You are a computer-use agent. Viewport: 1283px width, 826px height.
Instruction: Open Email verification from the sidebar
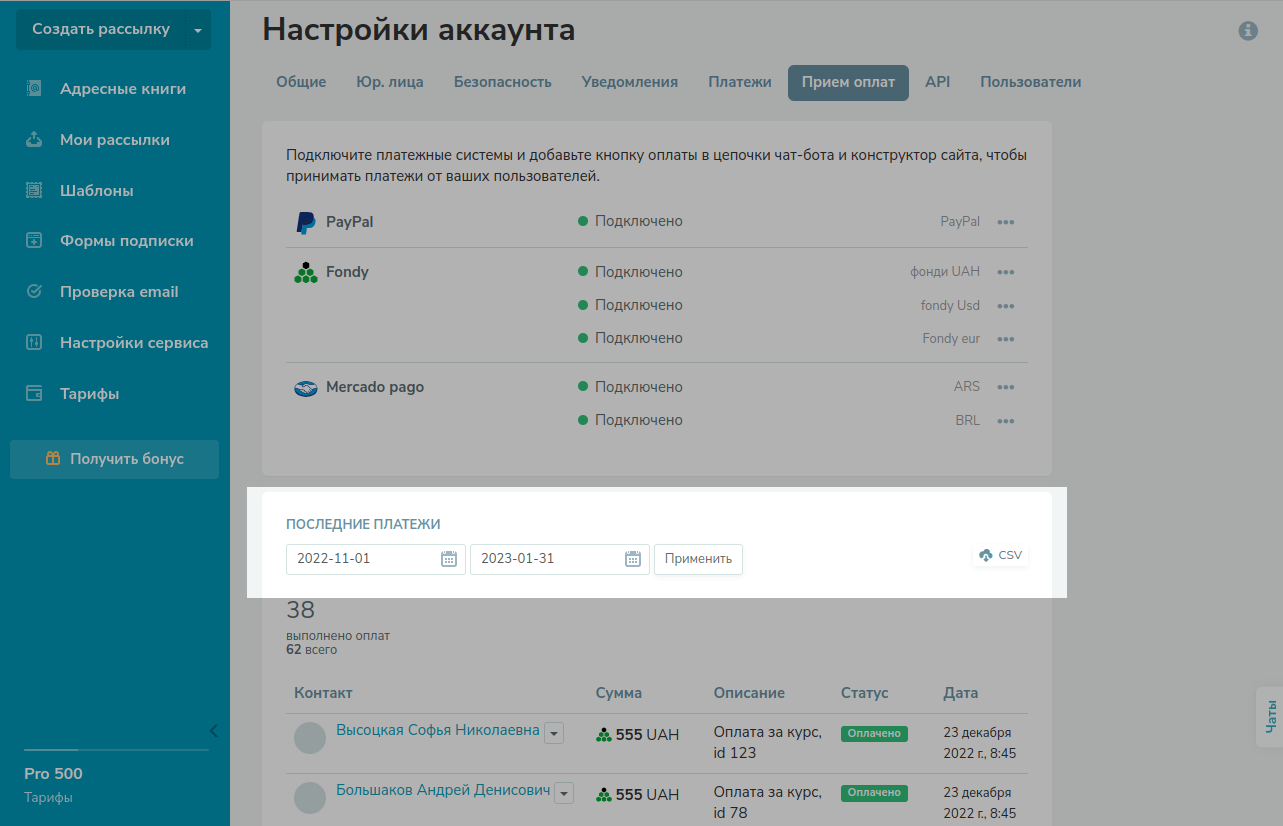118,292
